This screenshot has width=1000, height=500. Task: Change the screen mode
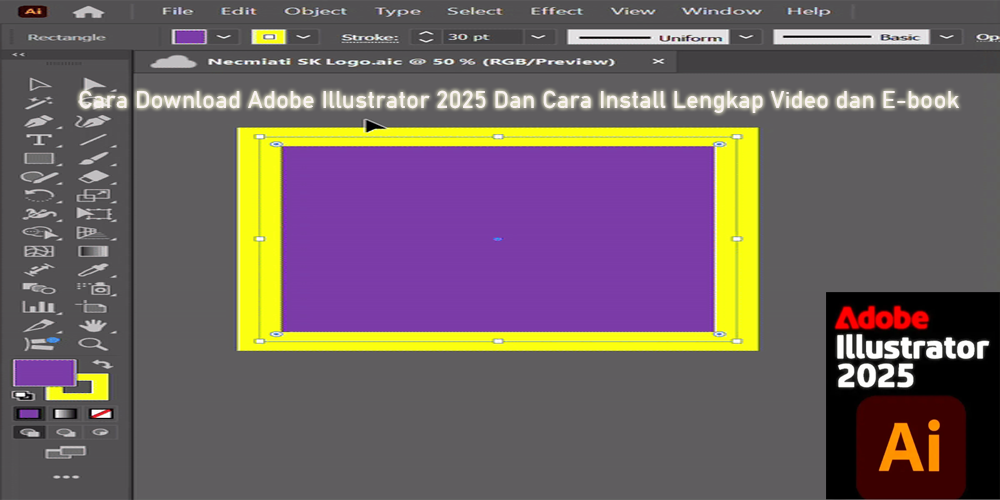[65, 452]
